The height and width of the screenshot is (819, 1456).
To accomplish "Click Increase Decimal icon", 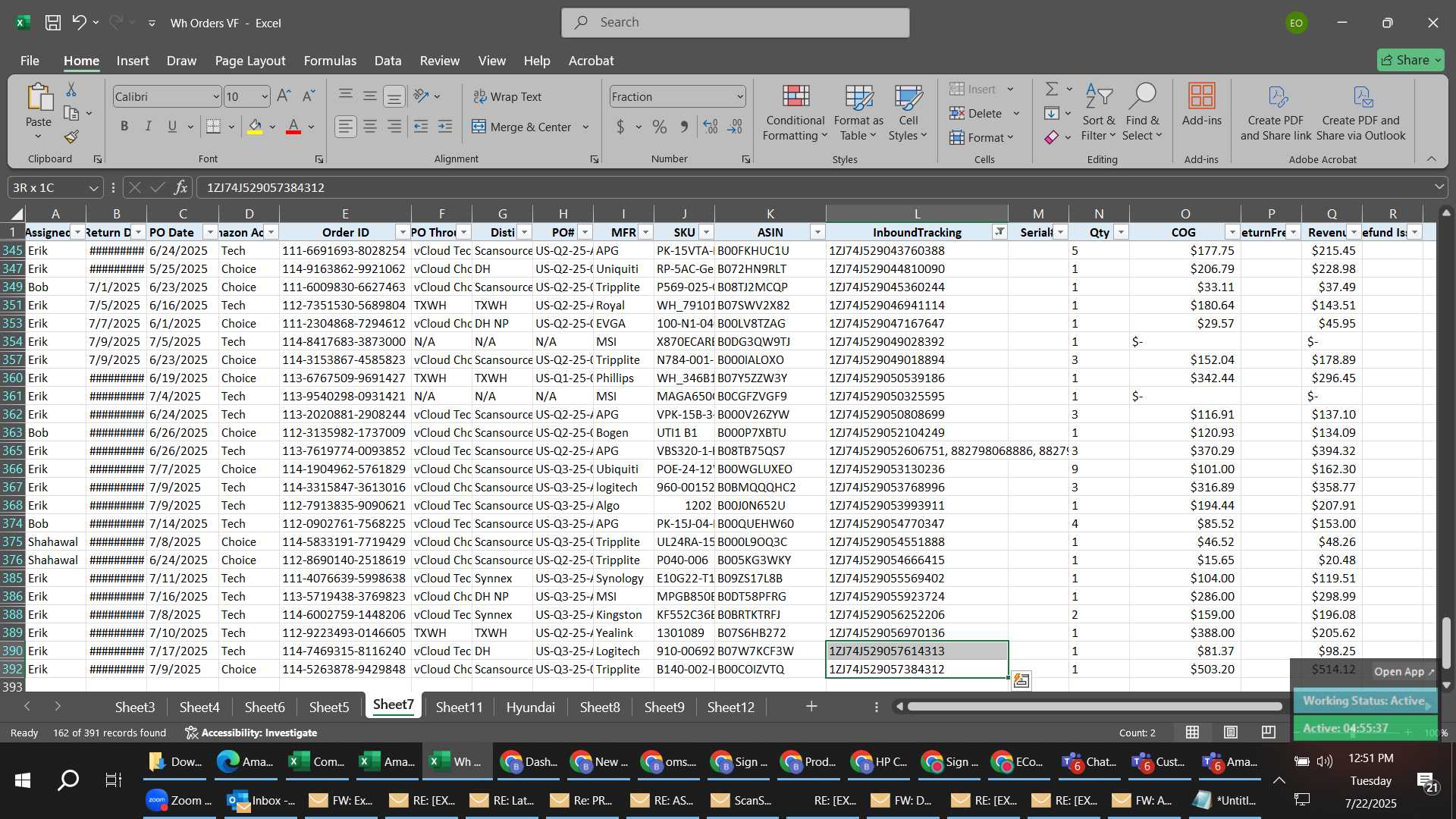I will [711, 127].
